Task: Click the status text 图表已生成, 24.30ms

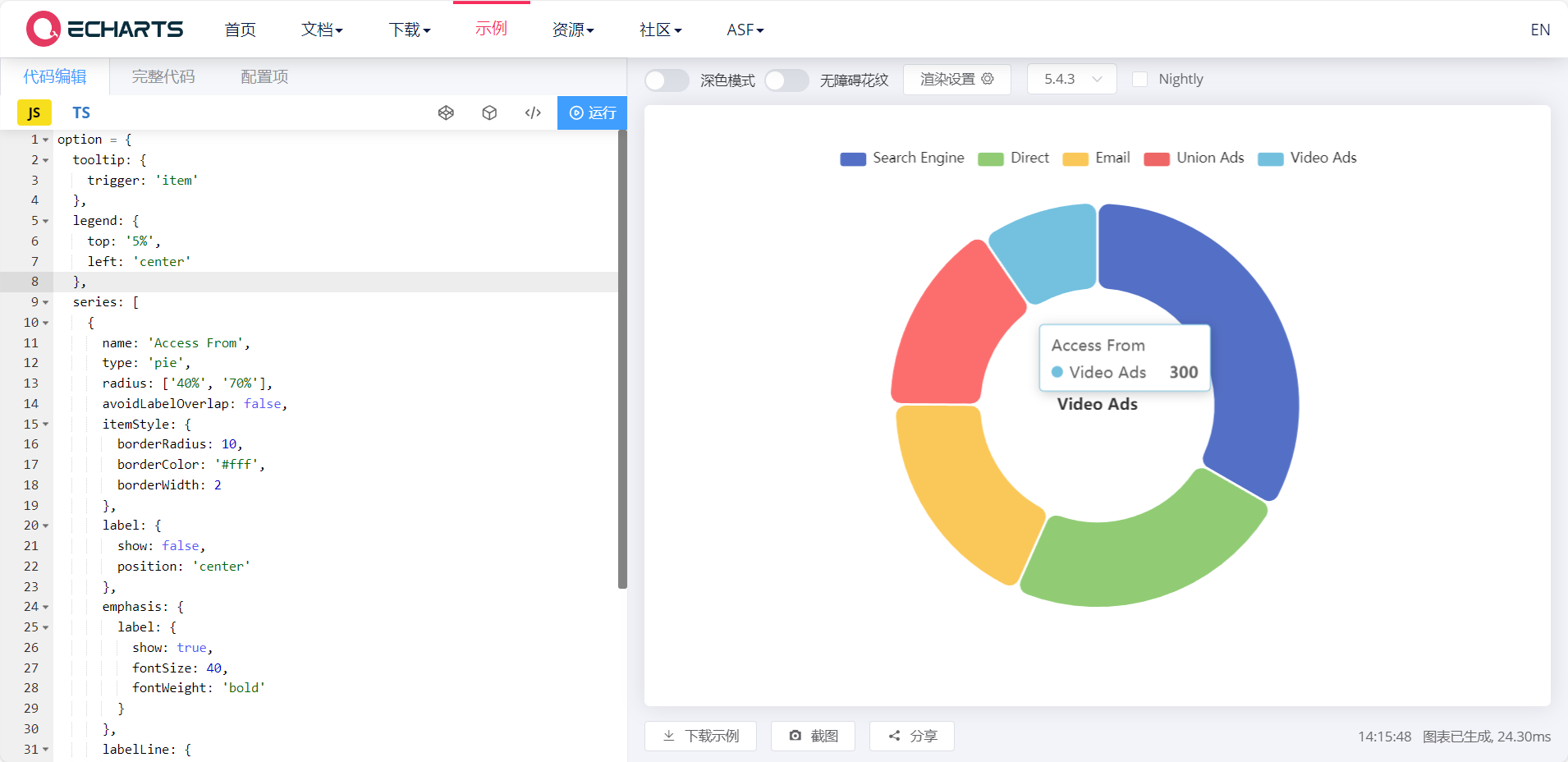Action: coord(1487,737)
